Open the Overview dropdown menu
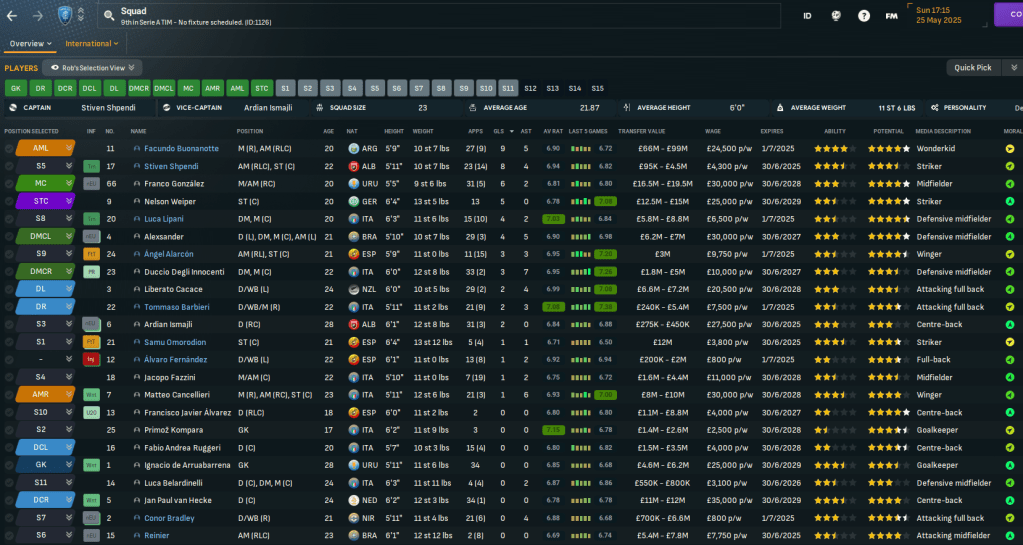This screenshot has height=545, width=1023. pyautogui.click(x=30, y=44)
